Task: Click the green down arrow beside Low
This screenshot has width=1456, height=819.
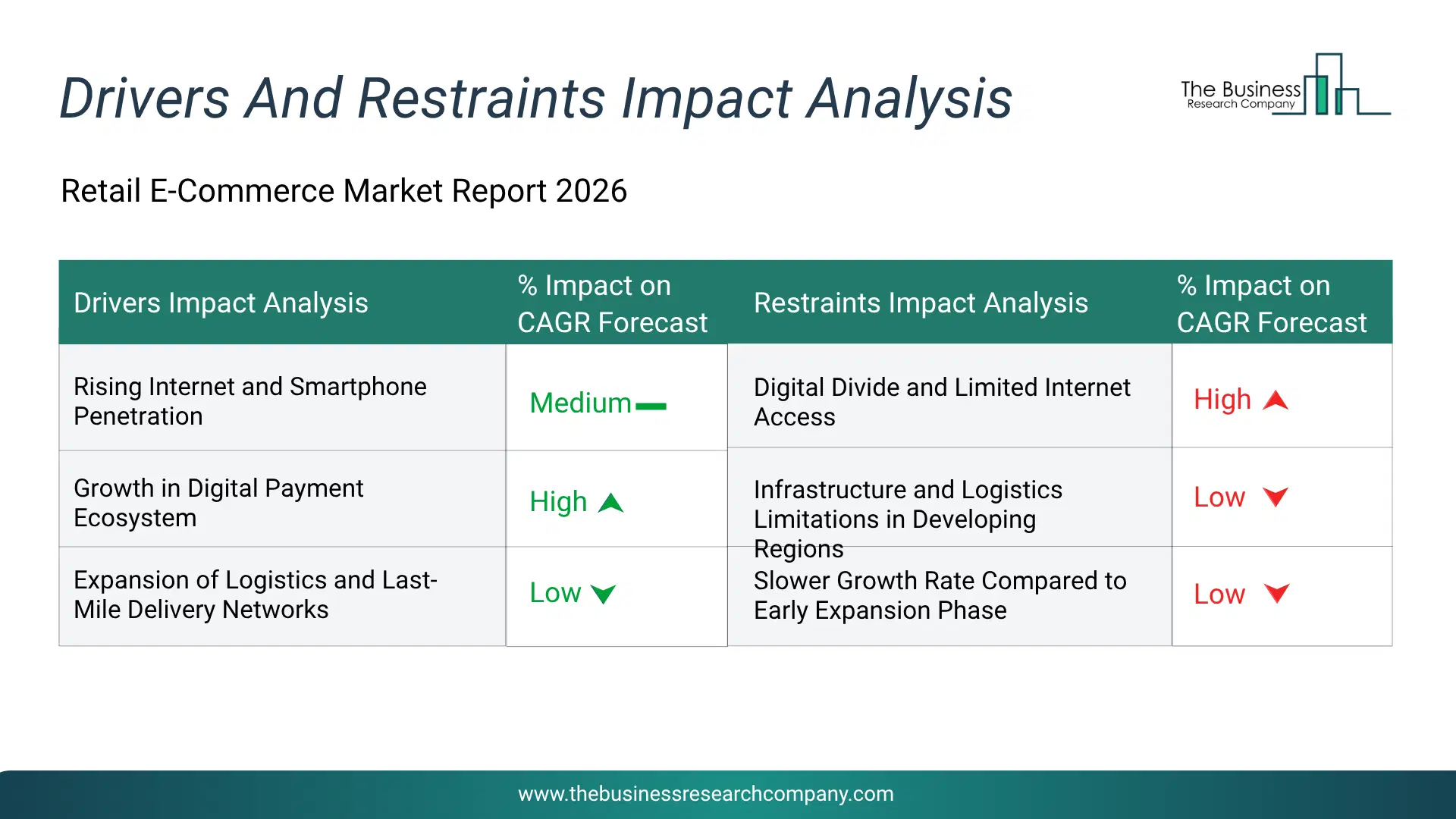Action: (604, 594)
